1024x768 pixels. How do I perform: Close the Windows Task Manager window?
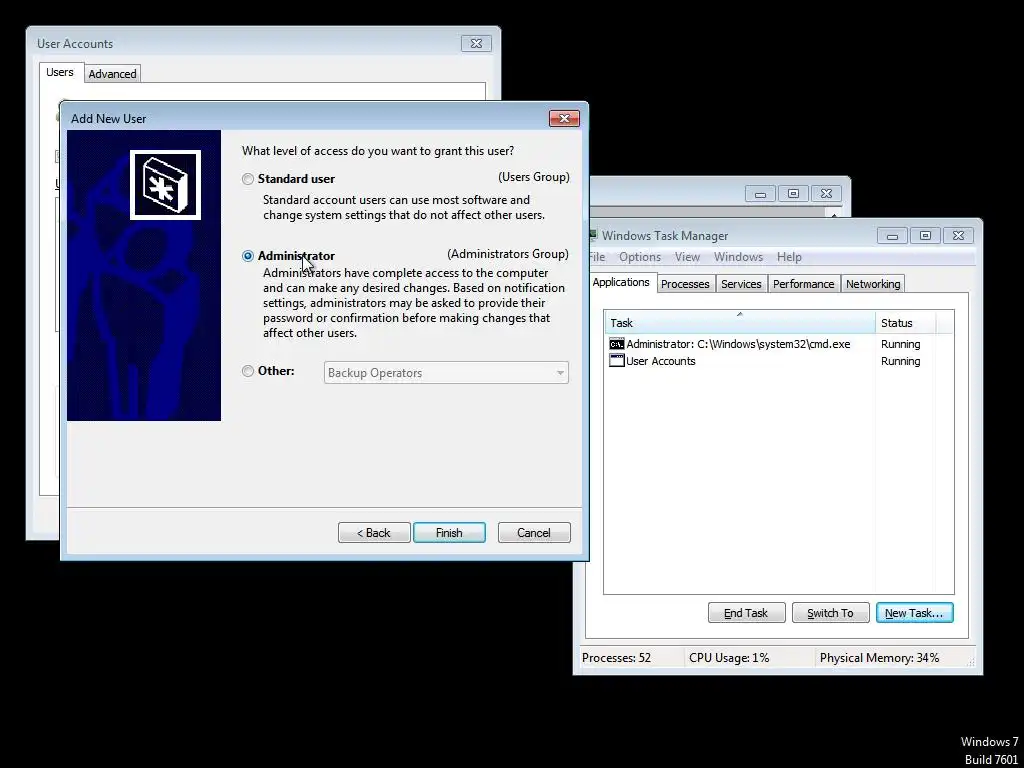click(x=958, y=236)
